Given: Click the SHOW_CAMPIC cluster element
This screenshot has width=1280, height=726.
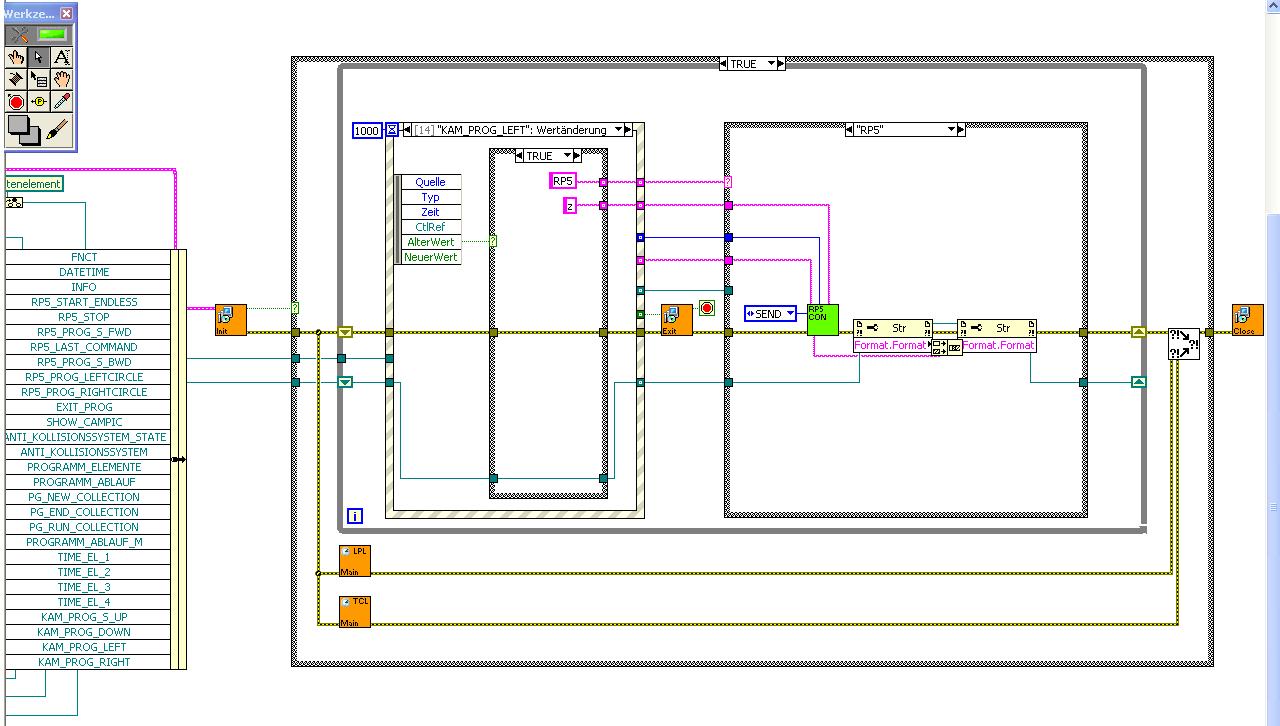Looking at the screenshot, I should click(x=84, y=422).
